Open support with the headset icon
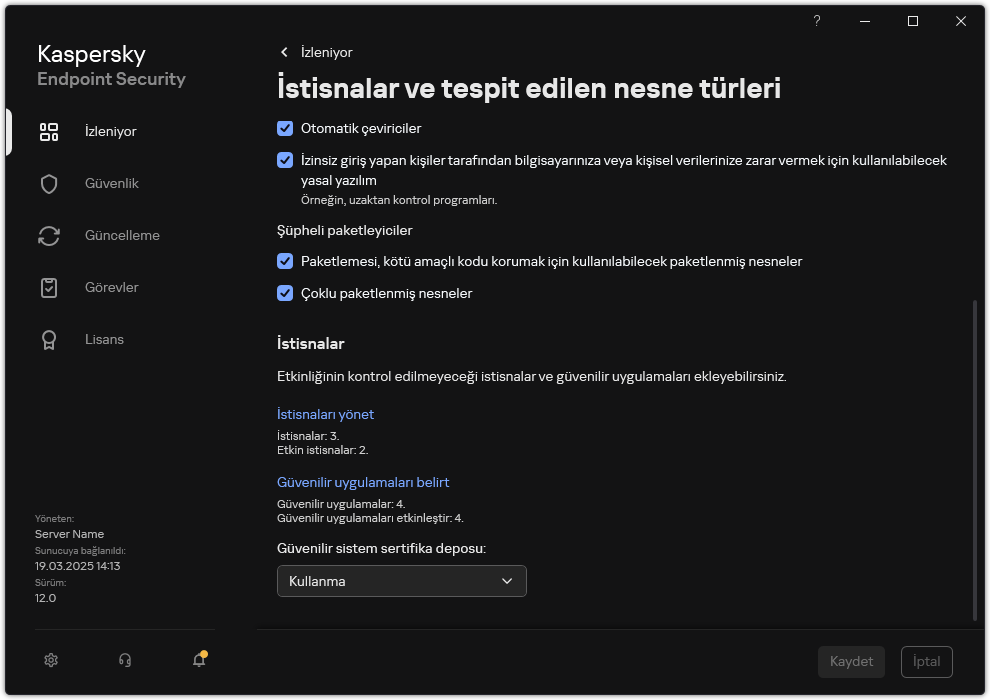This screenshot has width=990, height=700. pyautogui.click(x=124, y=660)
